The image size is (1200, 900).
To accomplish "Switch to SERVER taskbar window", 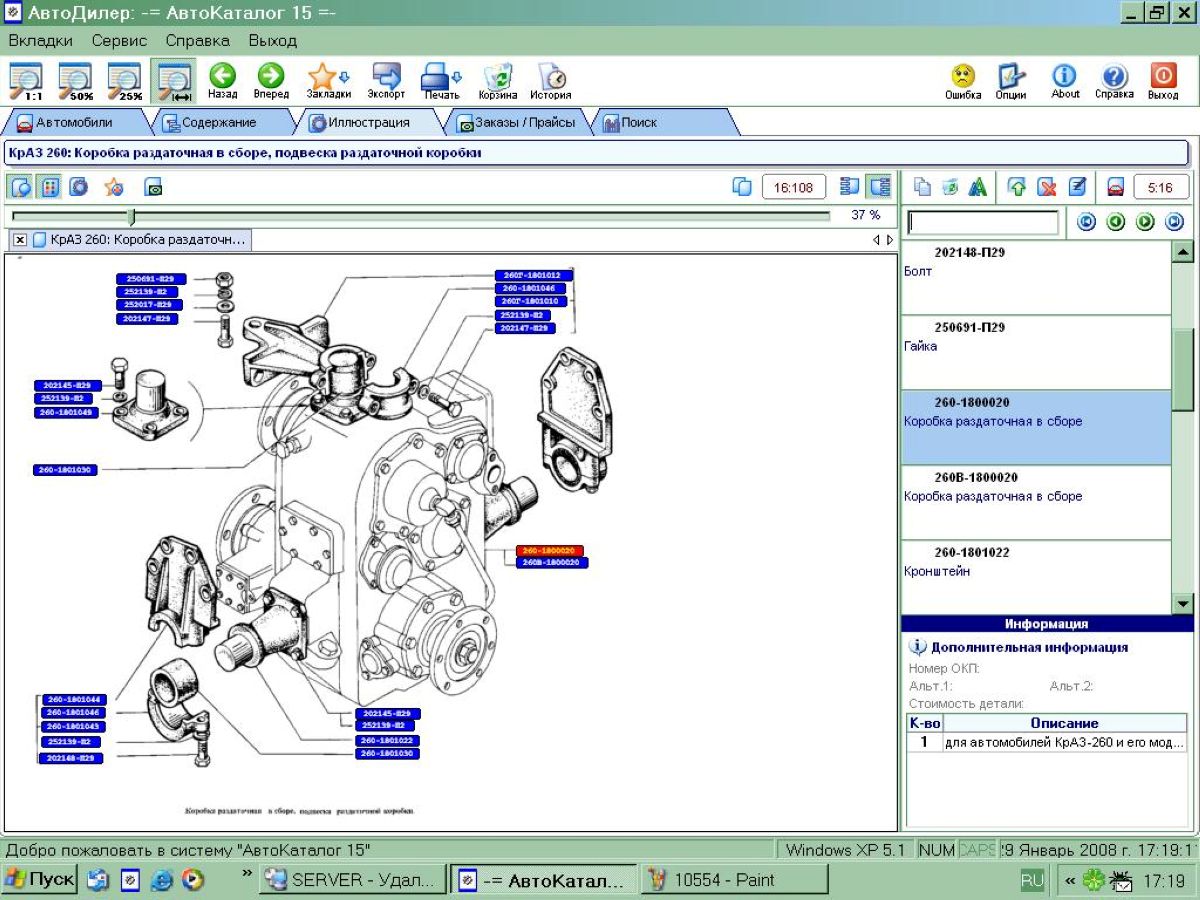I will pyautogui.click(x=352, y=880).
